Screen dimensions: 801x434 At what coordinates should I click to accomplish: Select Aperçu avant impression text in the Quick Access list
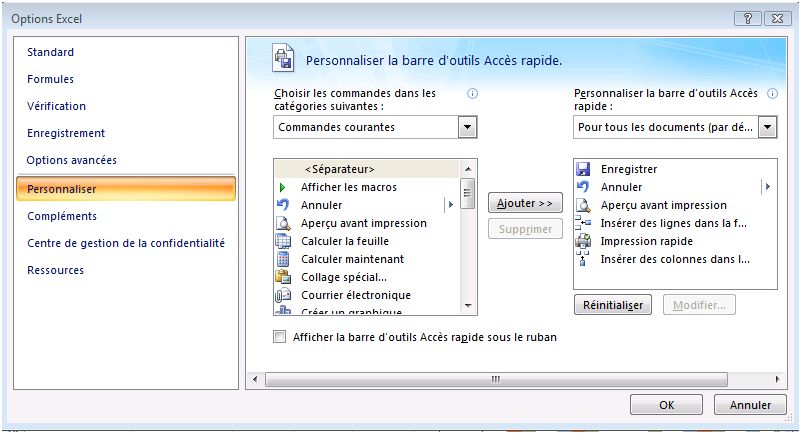[664, 205]
